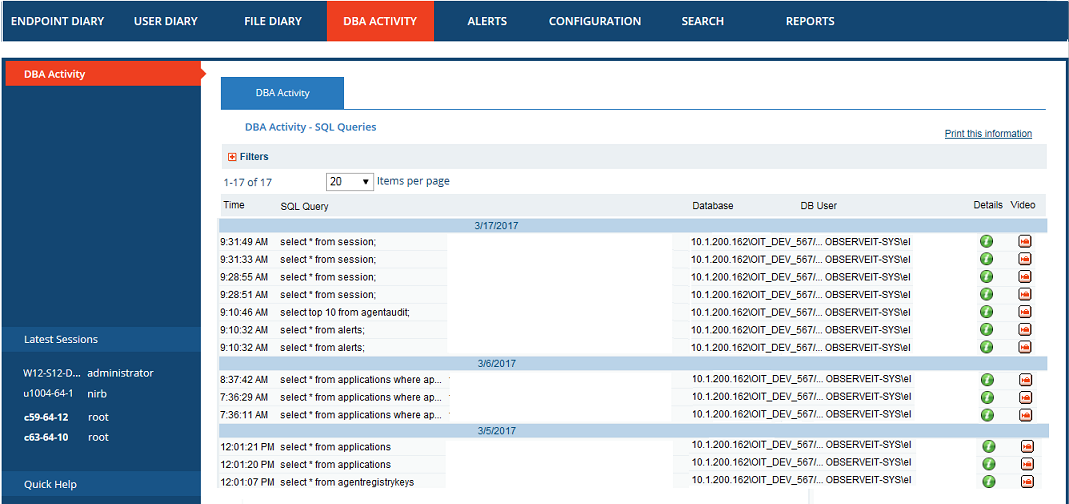Select the c59-64-12 root session
Screen dimensions: 1069x504
coord(66,417)
